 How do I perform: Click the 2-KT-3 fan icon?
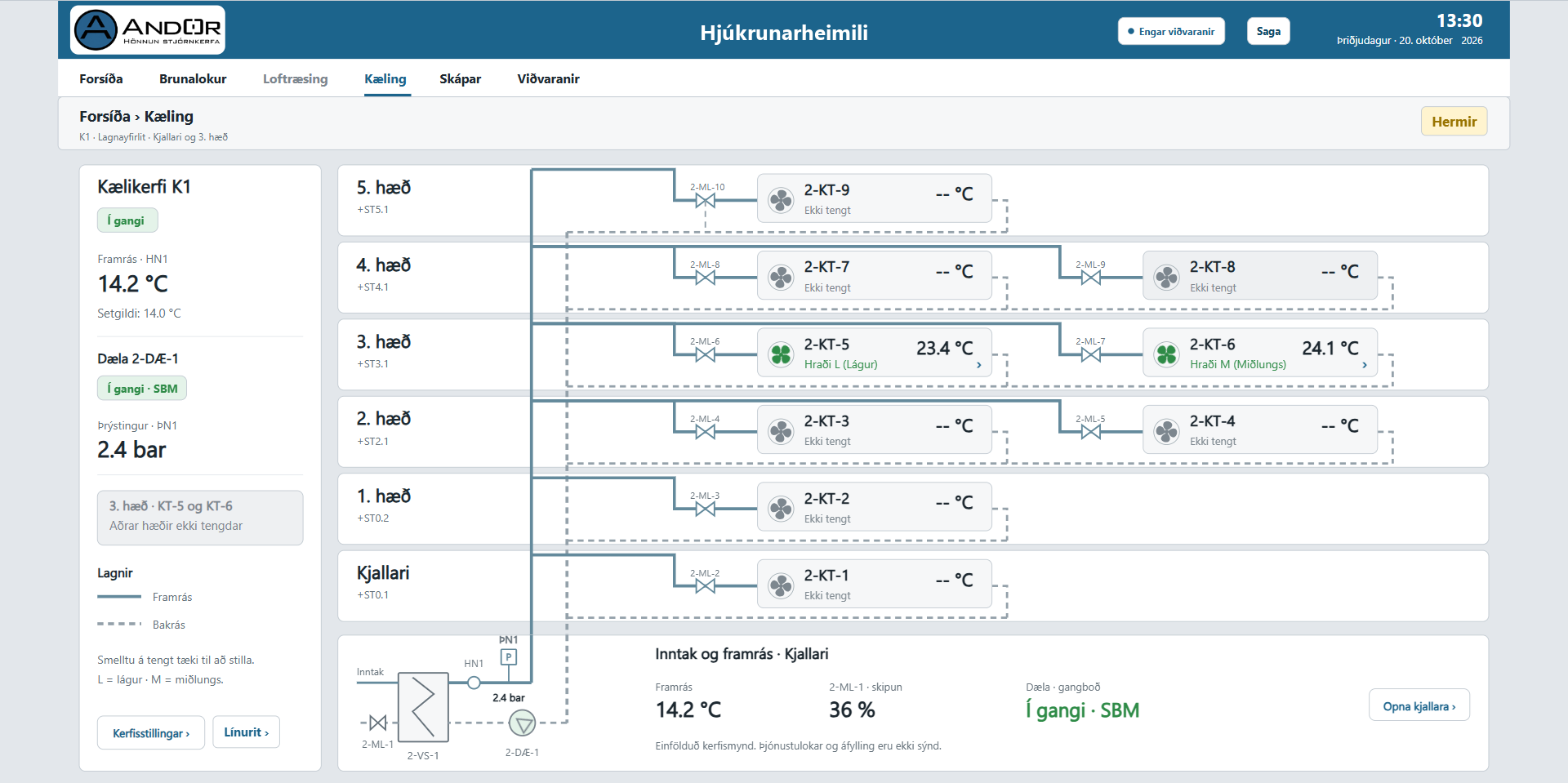coord(781,431)
